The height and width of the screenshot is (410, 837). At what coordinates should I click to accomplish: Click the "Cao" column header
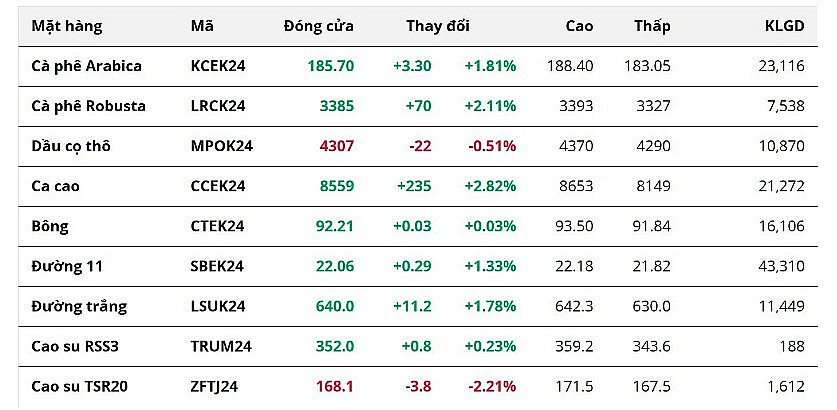pyautogui.click(x=577, y=26)
